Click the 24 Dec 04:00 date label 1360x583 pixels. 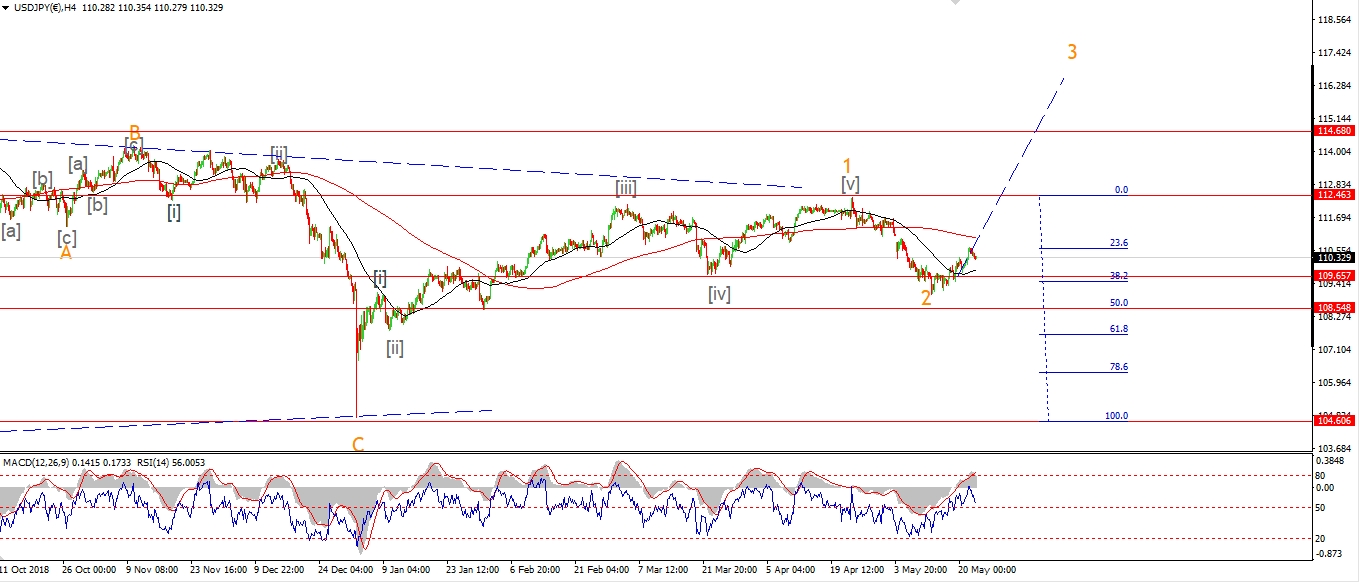tap(343, 569)
